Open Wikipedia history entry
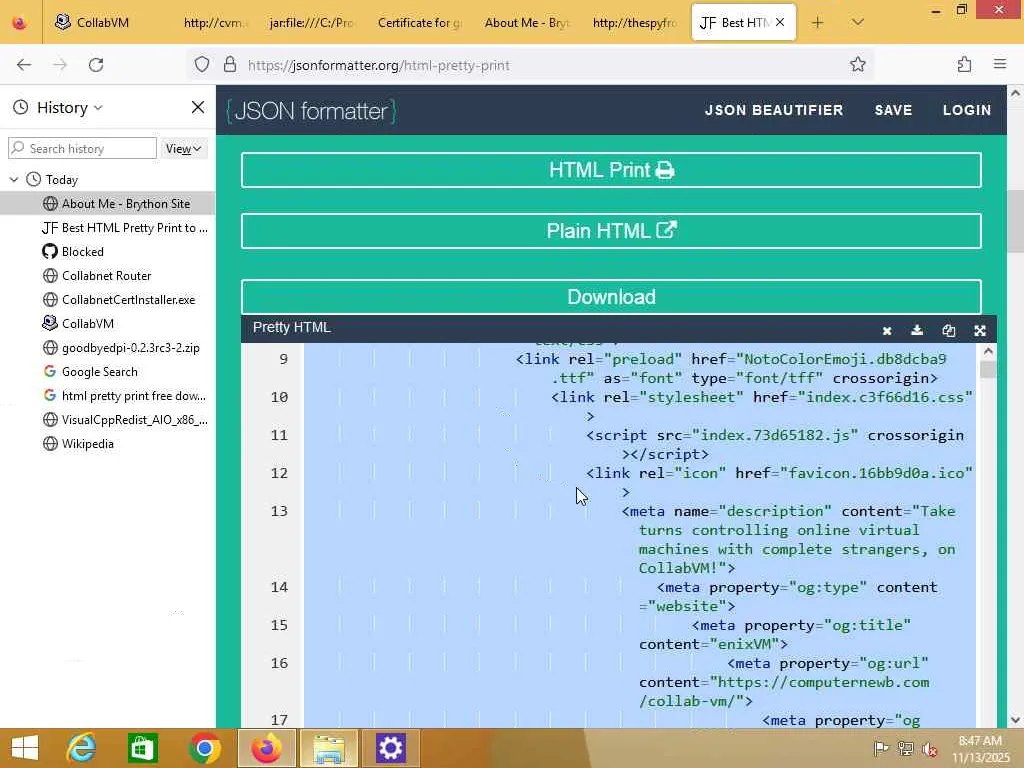The image size is (1024, 768). pyautogui.click(x=107, y=444)
